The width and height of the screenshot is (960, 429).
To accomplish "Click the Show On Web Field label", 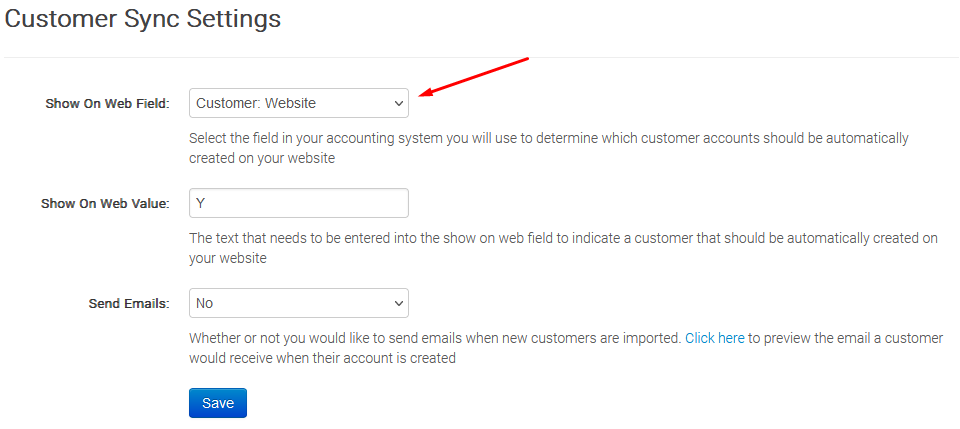I will (107, 103).
